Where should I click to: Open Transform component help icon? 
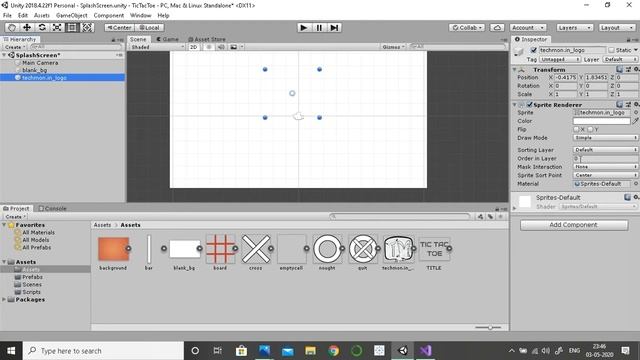coord(620,69)
